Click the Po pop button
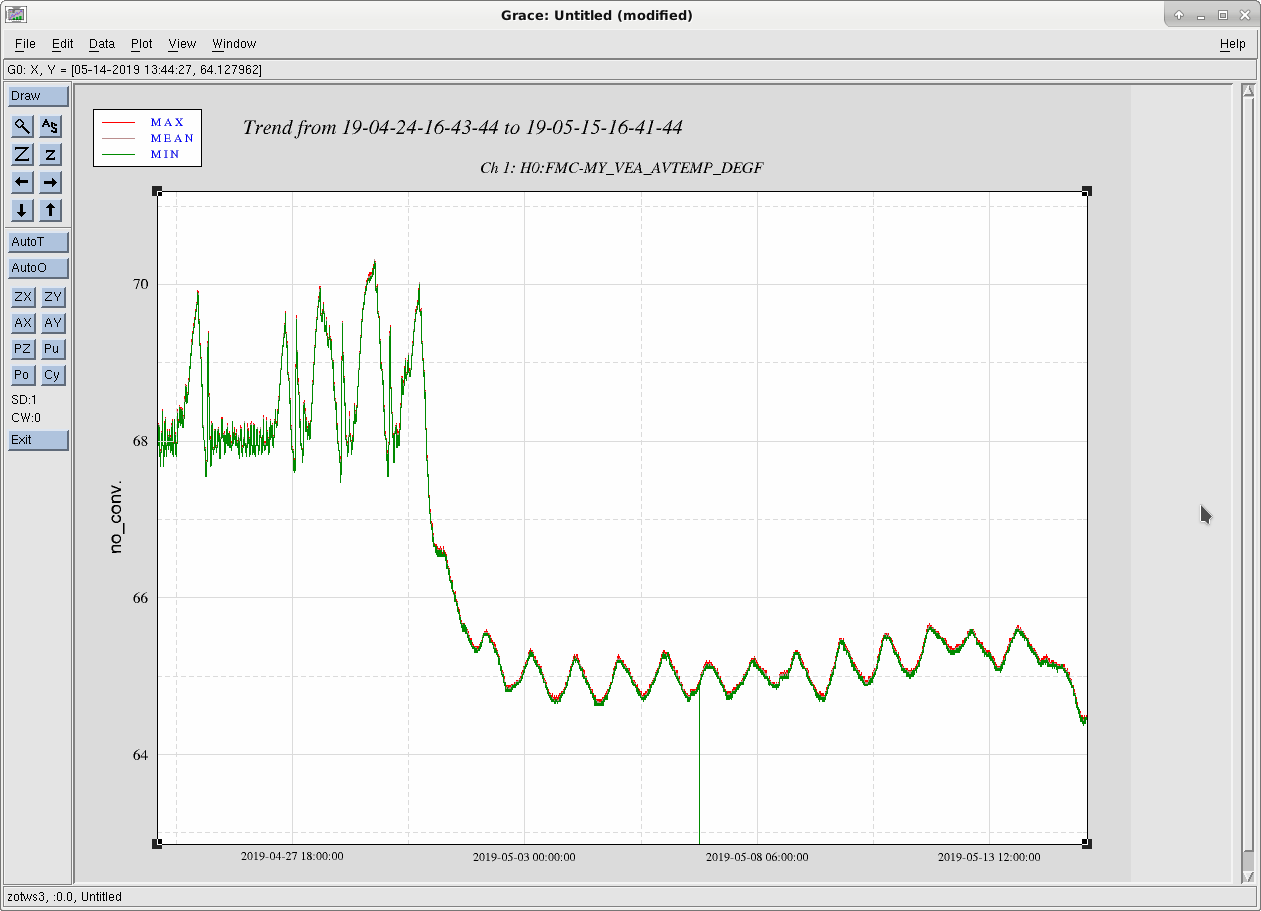This screenshot has height=911, width=1261. 22,375
